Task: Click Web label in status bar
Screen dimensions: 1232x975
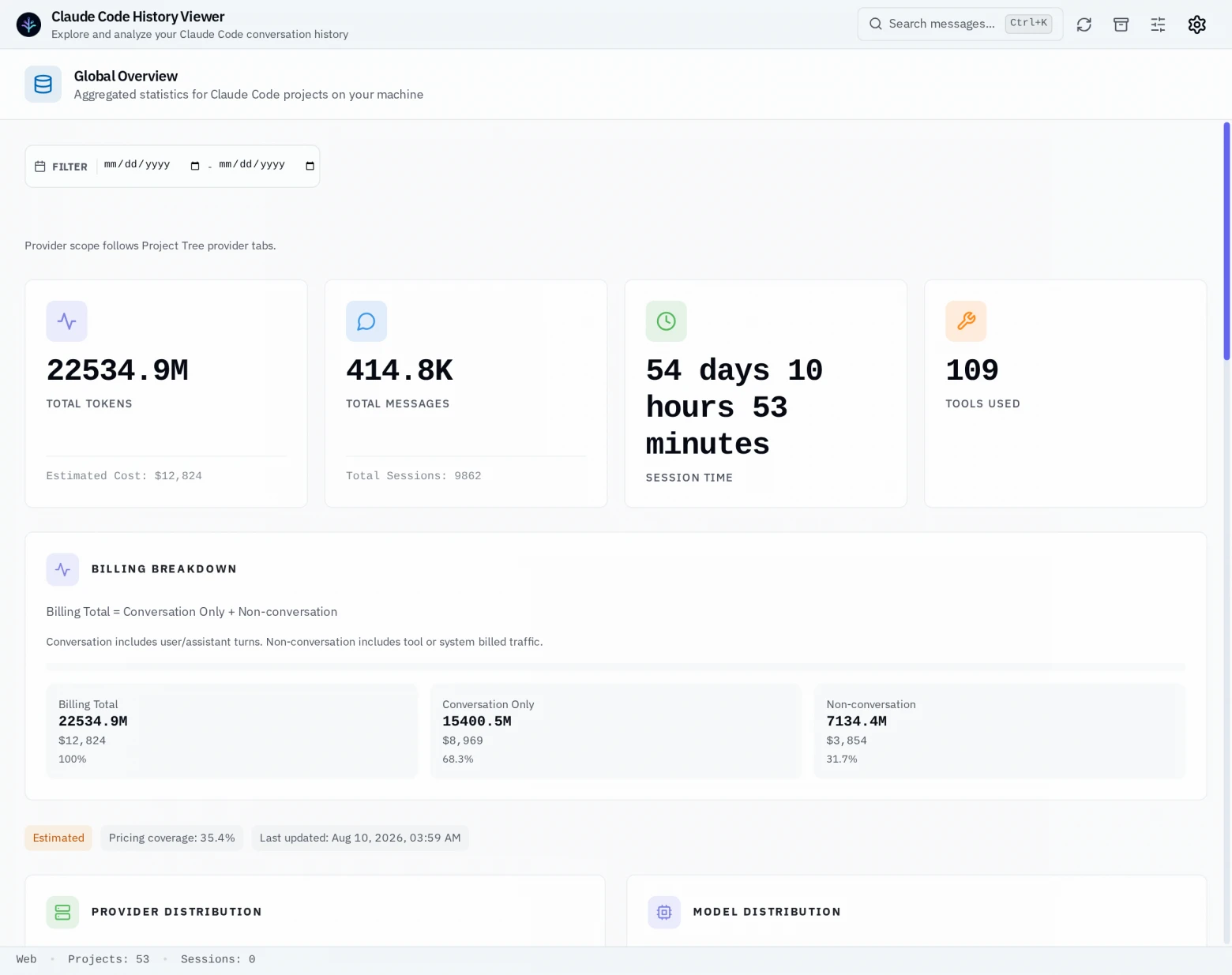Action: click(x=26, y=959)
